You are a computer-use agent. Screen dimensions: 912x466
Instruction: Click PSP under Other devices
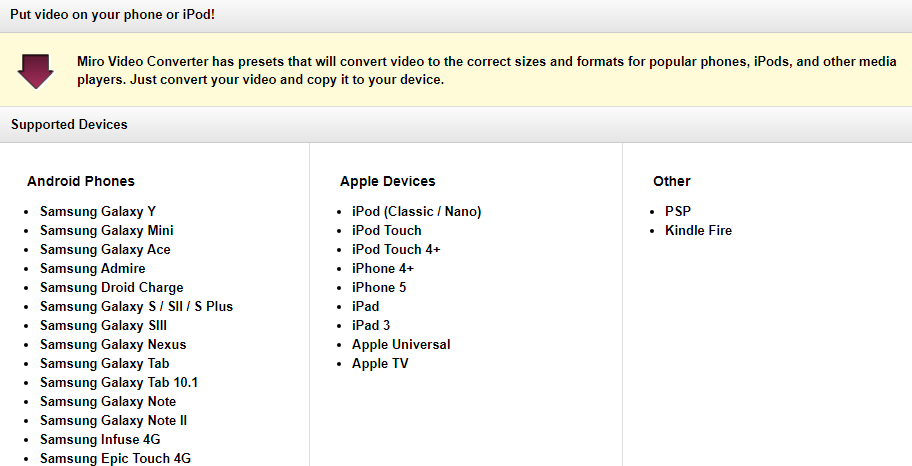tap(678, 211)
